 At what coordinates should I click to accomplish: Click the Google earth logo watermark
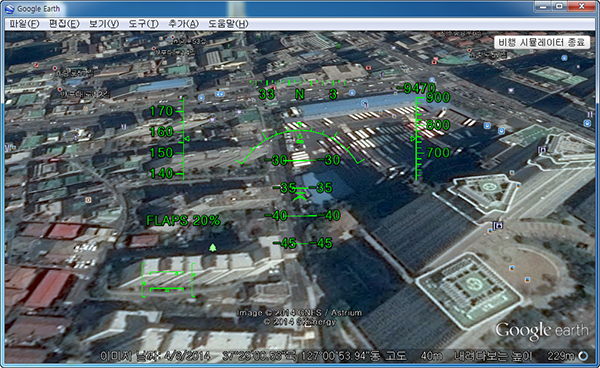tap(541, 331)
